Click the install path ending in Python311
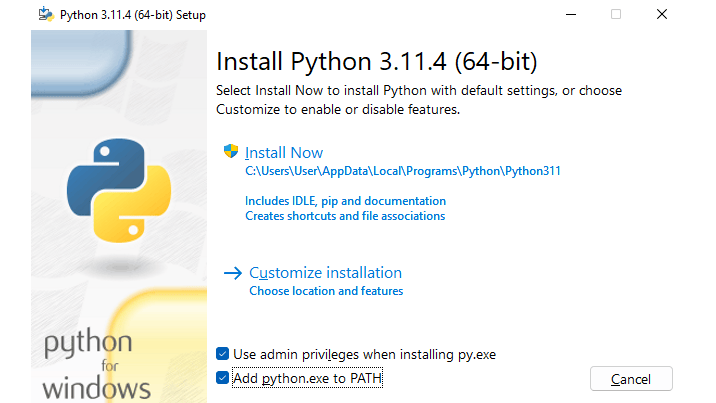 [403, 171]
